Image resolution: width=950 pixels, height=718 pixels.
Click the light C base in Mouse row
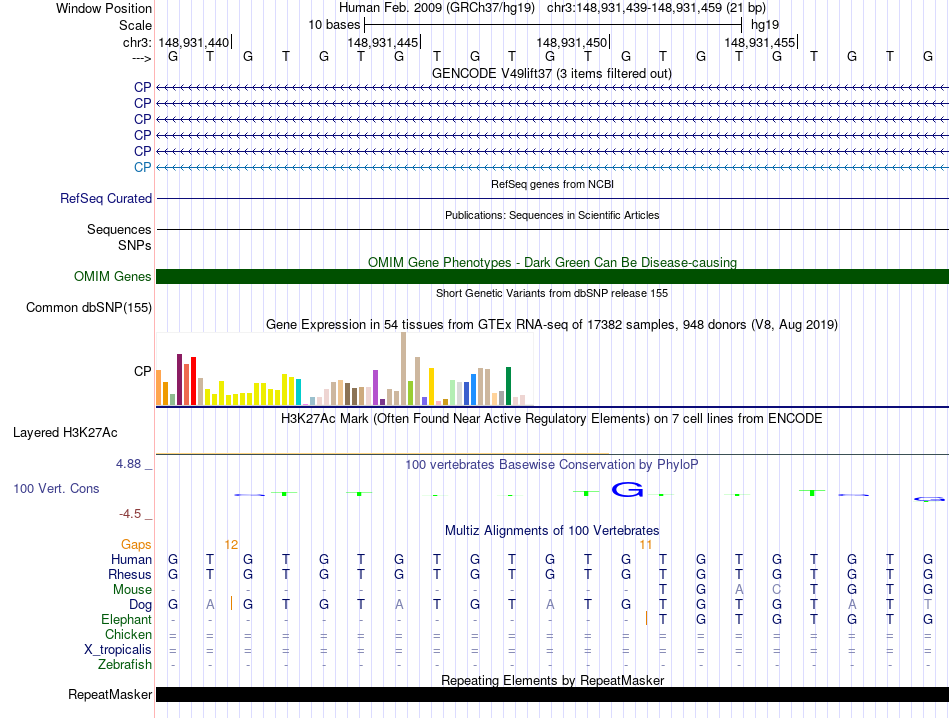[x=777, y=590]
